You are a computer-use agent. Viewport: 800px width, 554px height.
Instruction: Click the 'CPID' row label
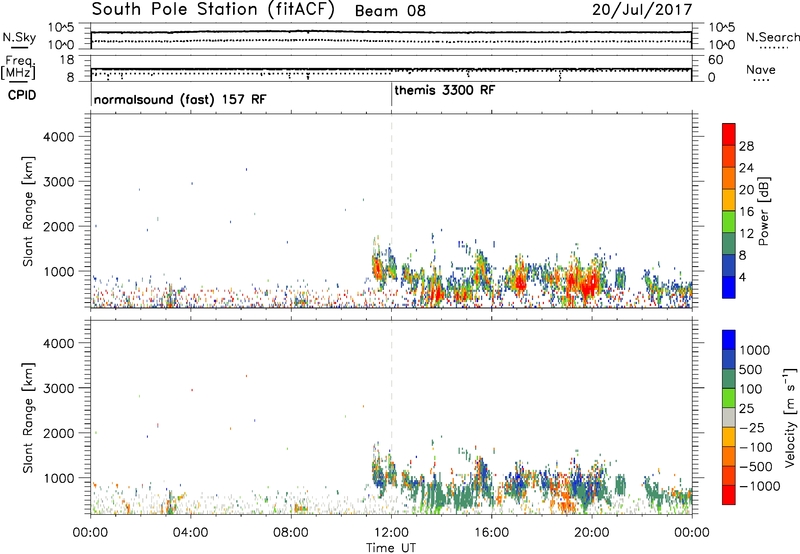21,95
